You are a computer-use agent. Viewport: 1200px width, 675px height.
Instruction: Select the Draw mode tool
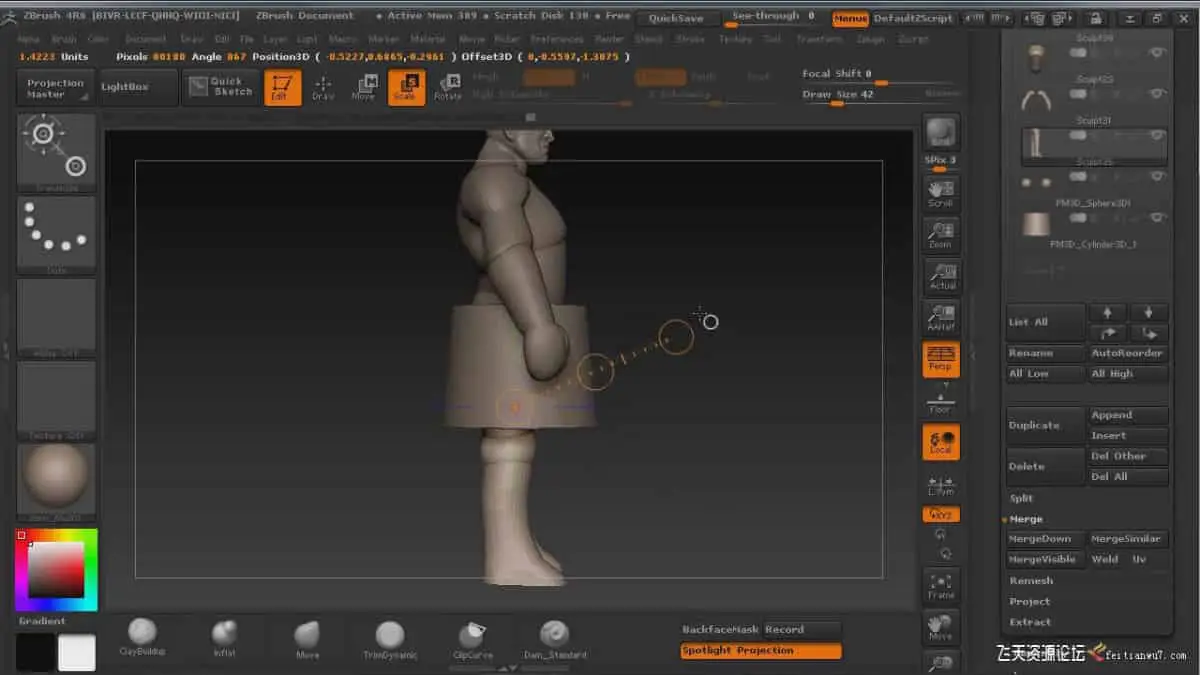(323, 87)
